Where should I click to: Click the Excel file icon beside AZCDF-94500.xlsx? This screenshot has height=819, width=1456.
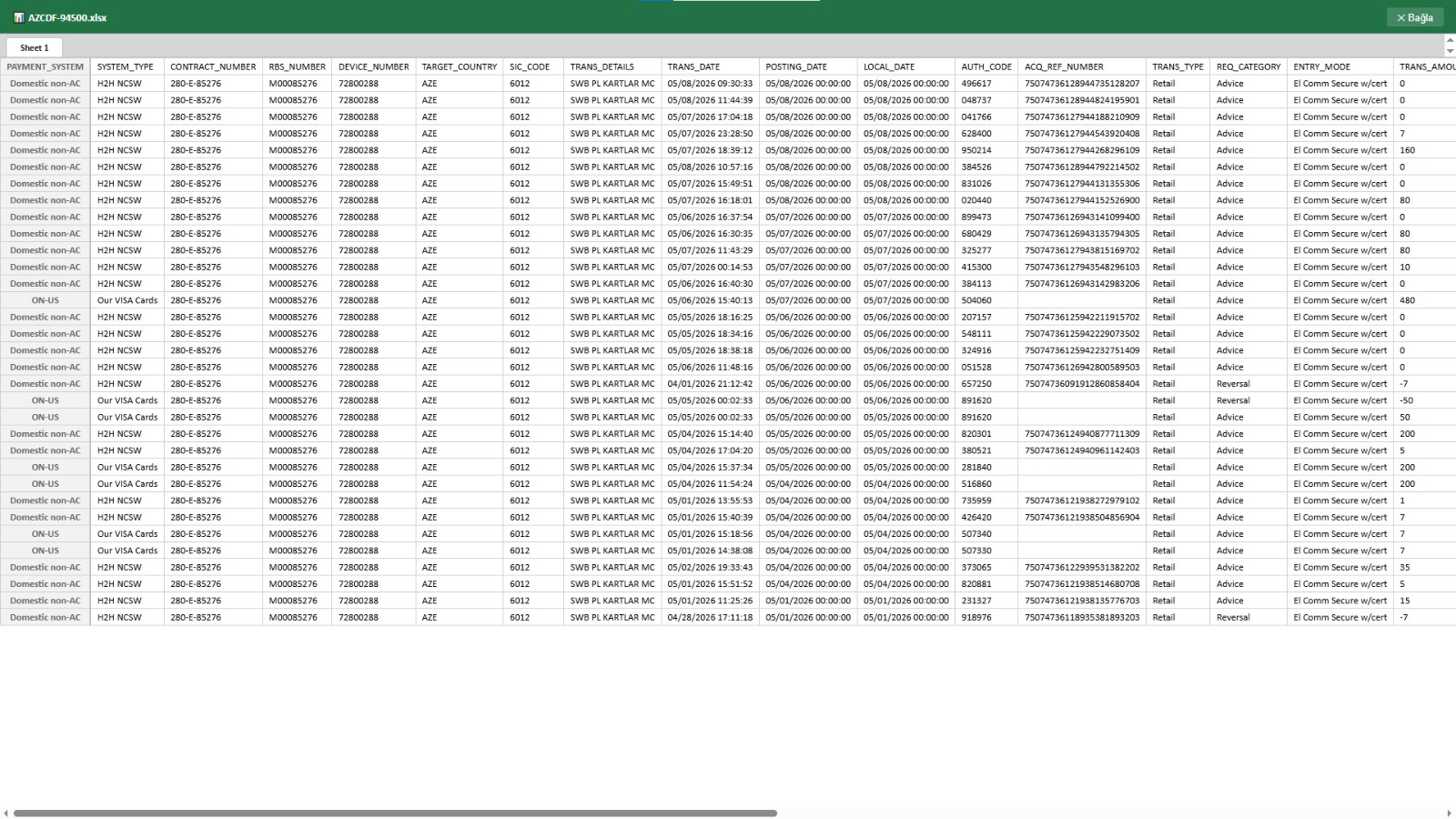pos(18,17)
